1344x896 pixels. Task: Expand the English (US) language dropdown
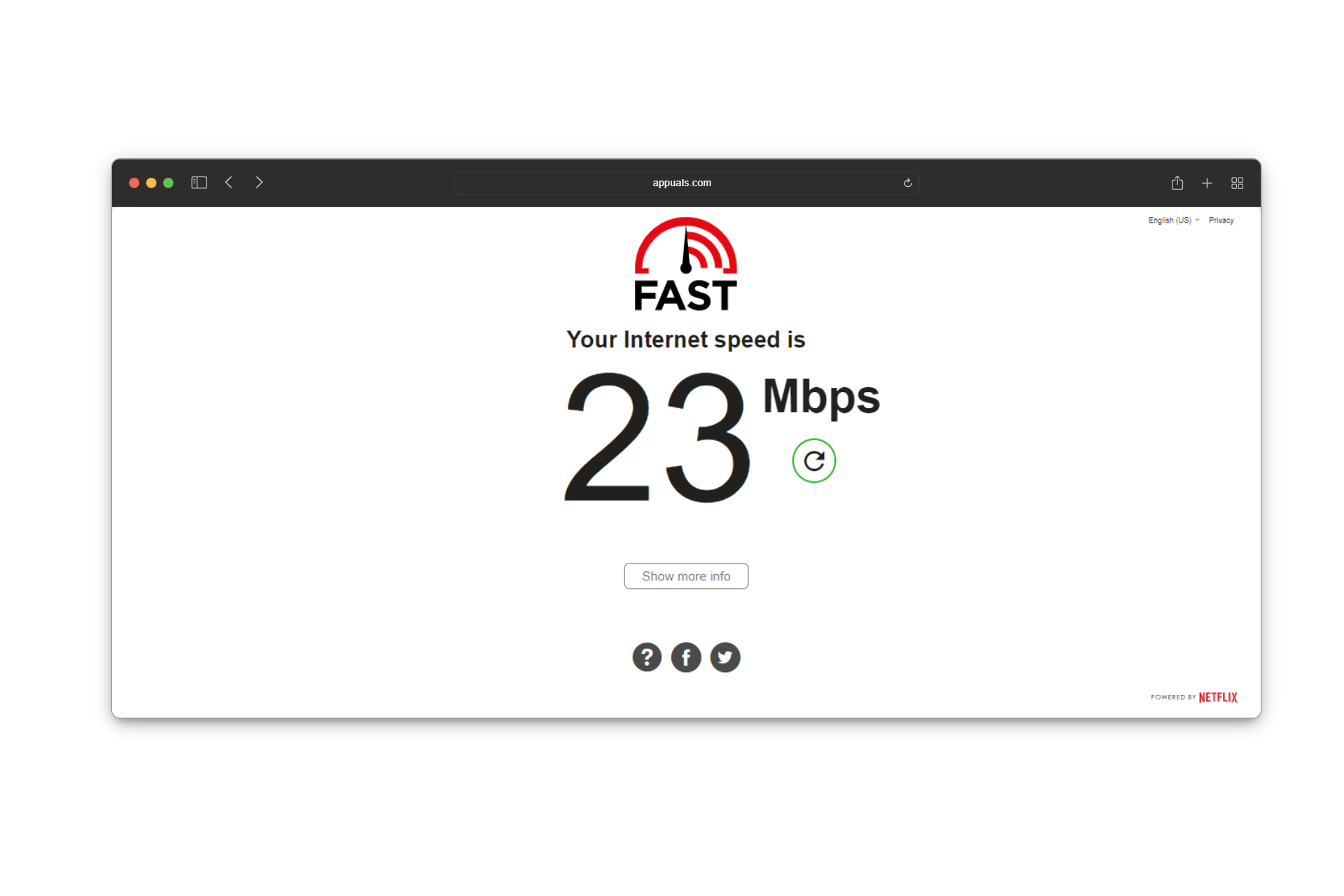1173,220
